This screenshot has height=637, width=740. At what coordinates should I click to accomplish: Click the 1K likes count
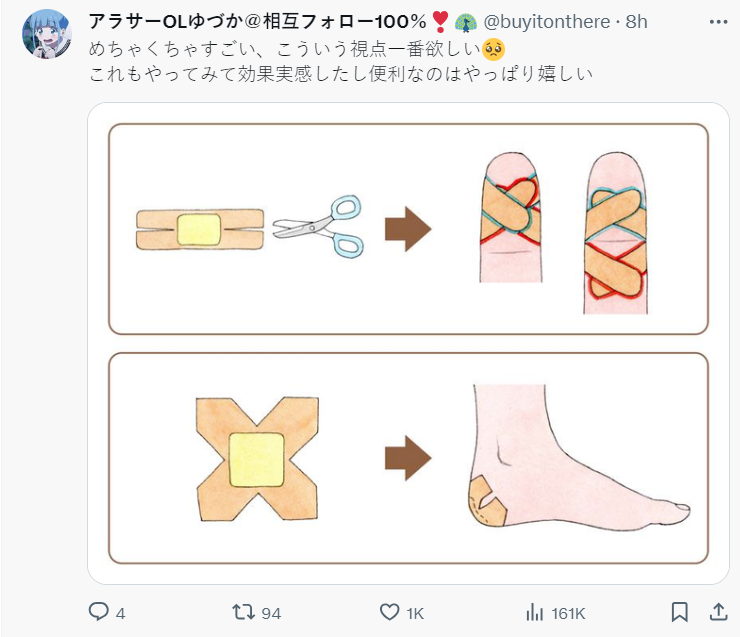pyautogui.click(x=415, y=613)
